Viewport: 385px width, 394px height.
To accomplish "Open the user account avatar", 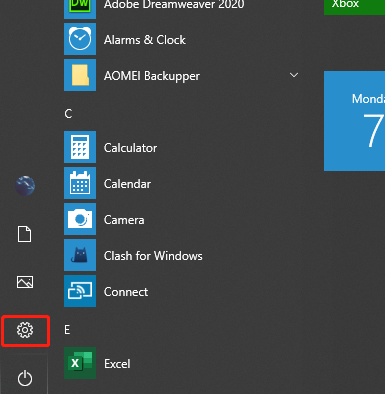I will tap(25, 186).
